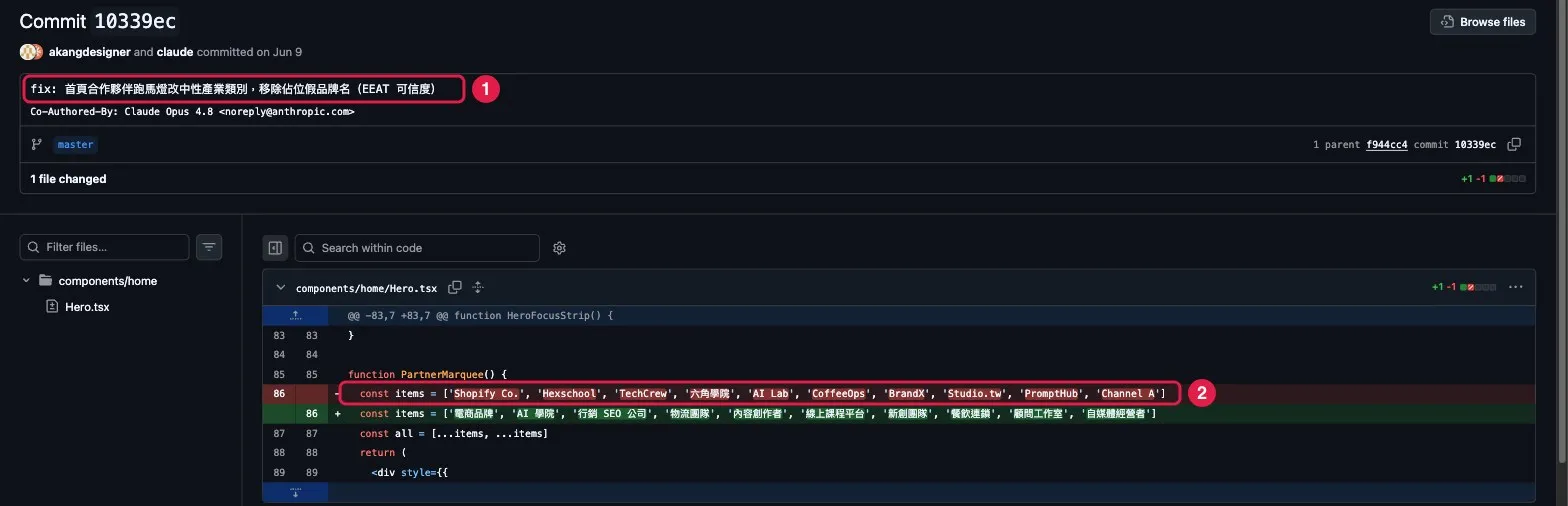Open the master branch label
The height and width of the screenshot is (506, 1568).
(76, 145)
